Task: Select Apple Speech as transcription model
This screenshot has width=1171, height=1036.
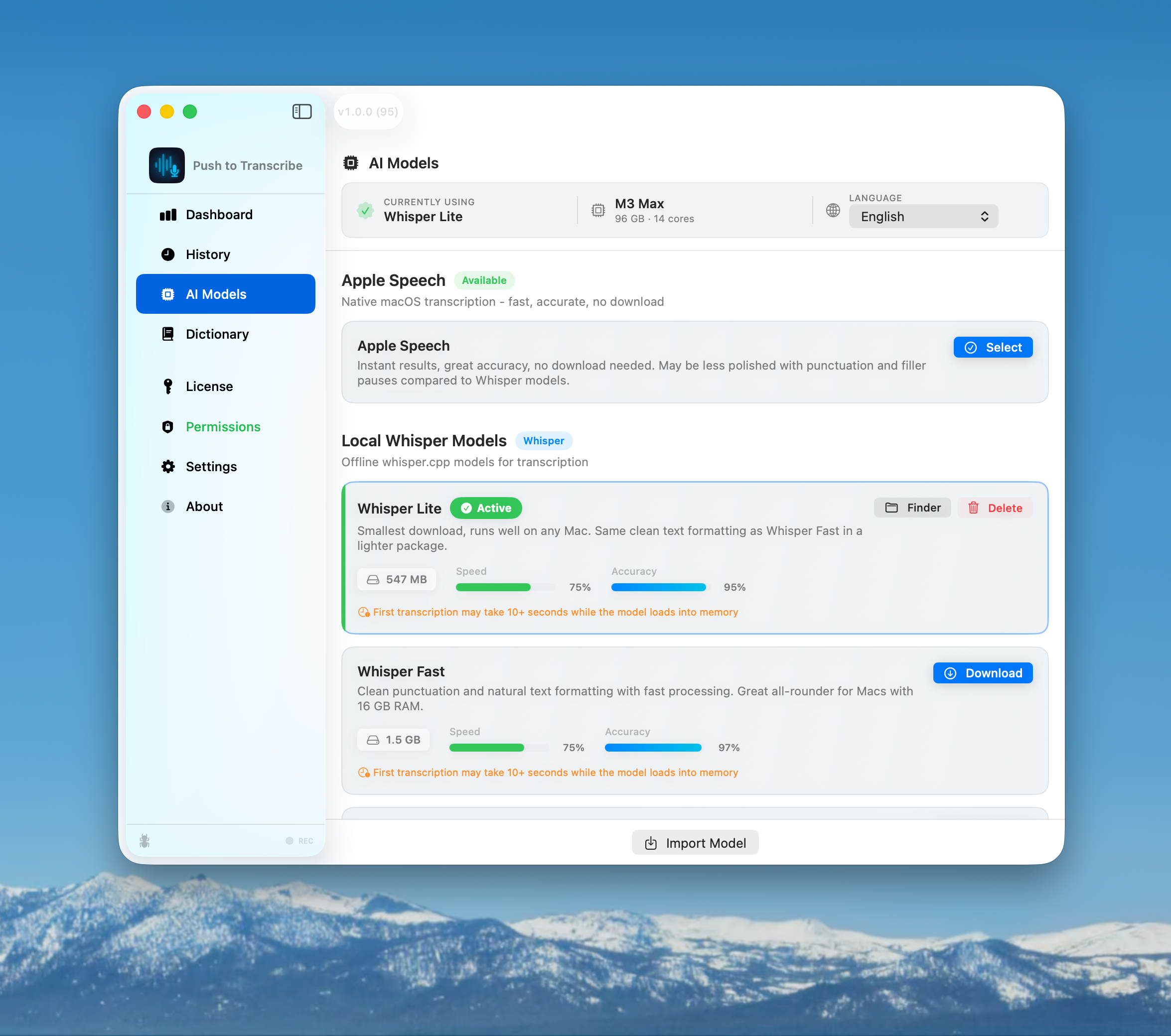Action: pyautogui.click(x=993, y=347)
